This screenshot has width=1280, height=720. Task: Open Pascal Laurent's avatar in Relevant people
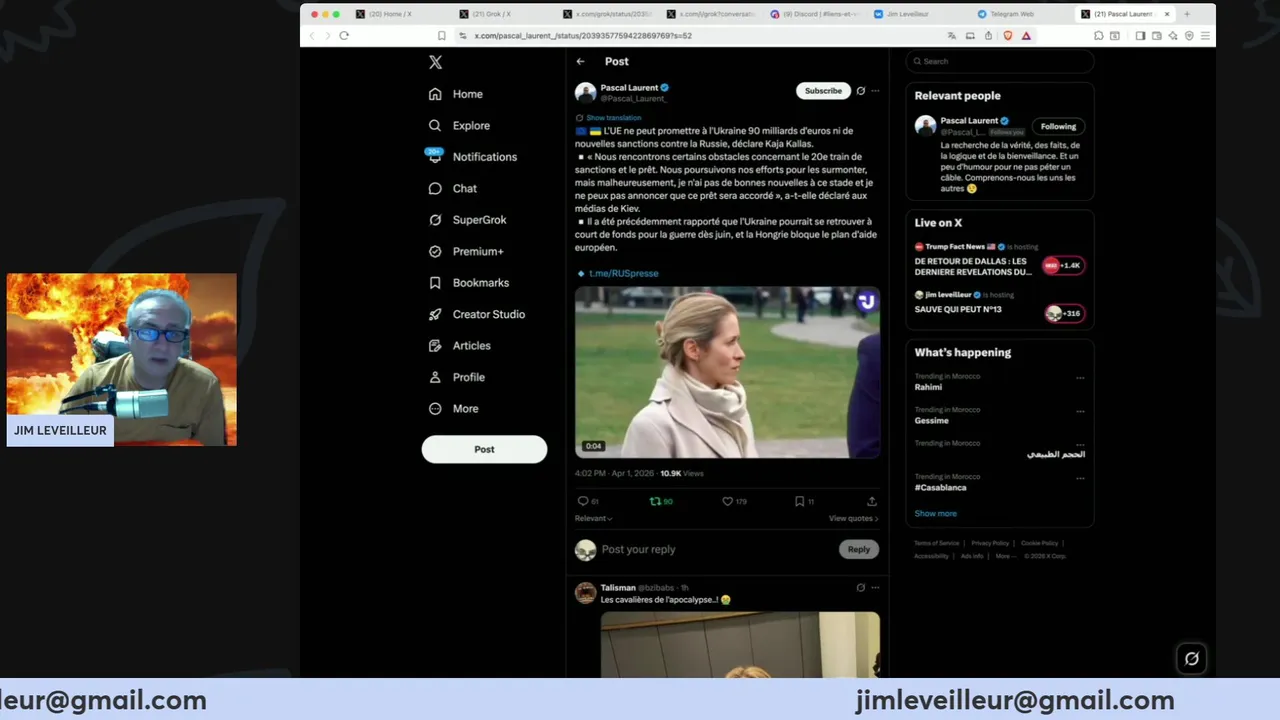pyautogui.click(x=926, y=126)
